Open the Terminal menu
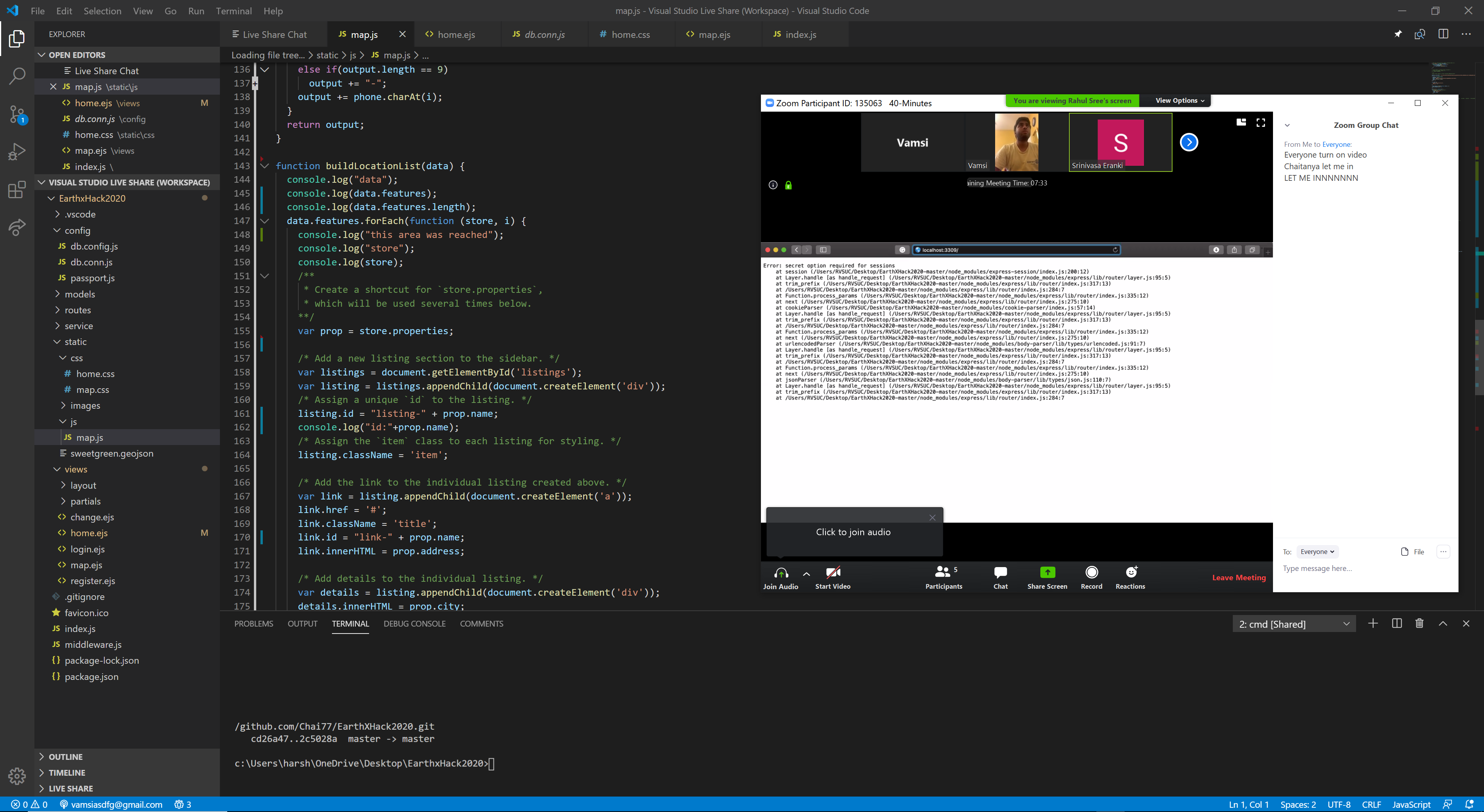This screenshot has height=812, width=1484. [233, 11]
